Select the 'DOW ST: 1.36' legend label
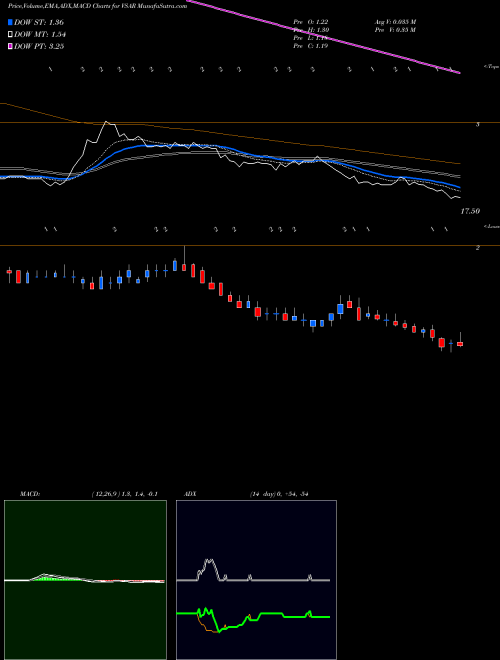500x660 pixels. (x=39, y=22)
